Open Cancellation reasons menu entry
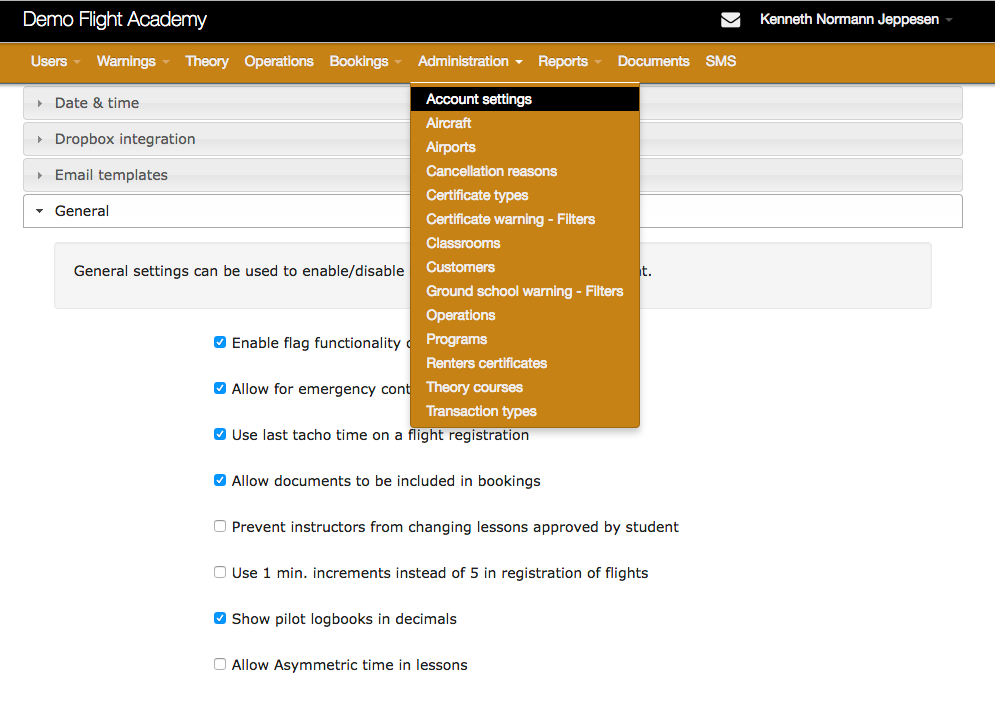Image resolution: width=995 pixels, height=704 pixels. point(525,171)
